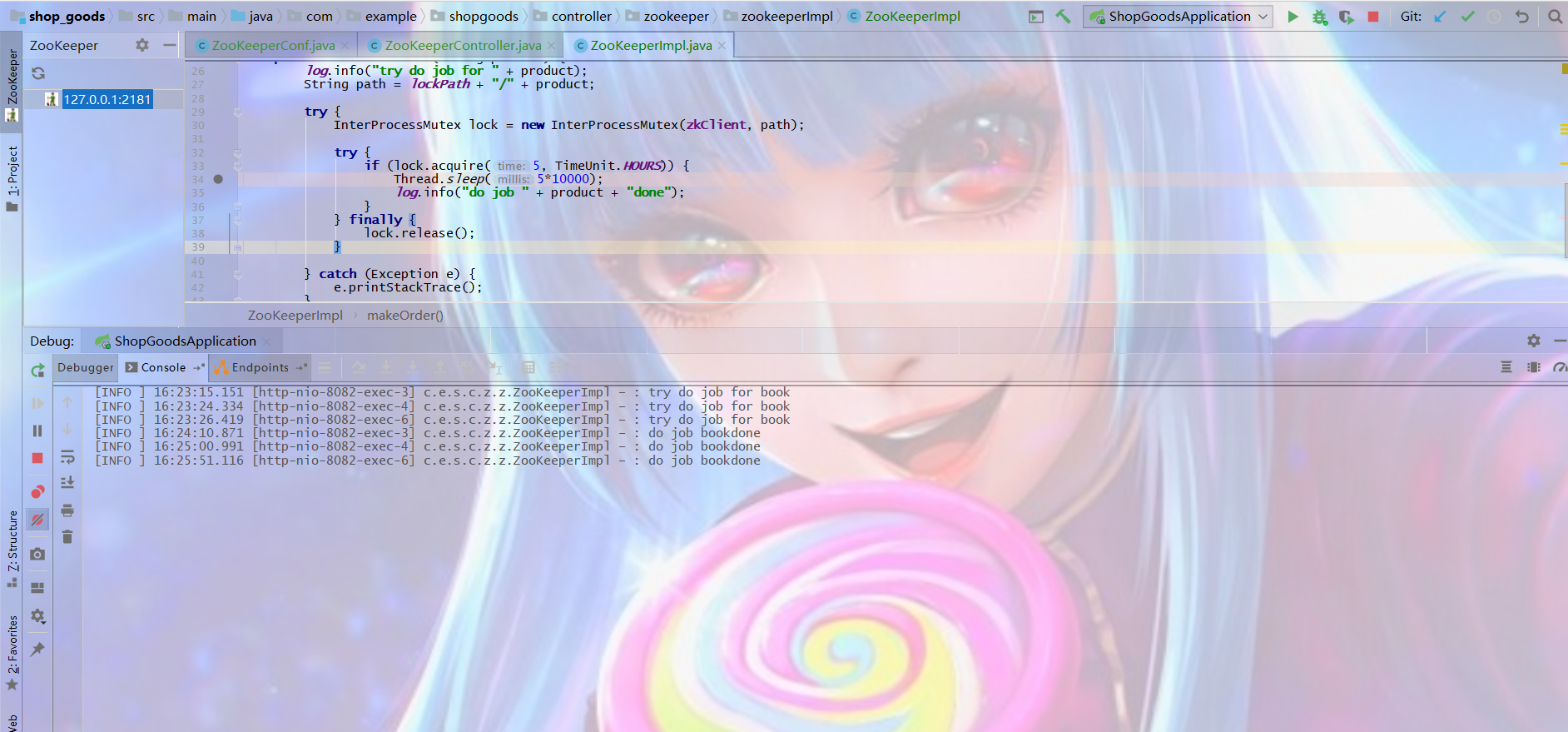
Task: Switch to the ZooKeeperConf.java tab
Action: click(273, 46)
